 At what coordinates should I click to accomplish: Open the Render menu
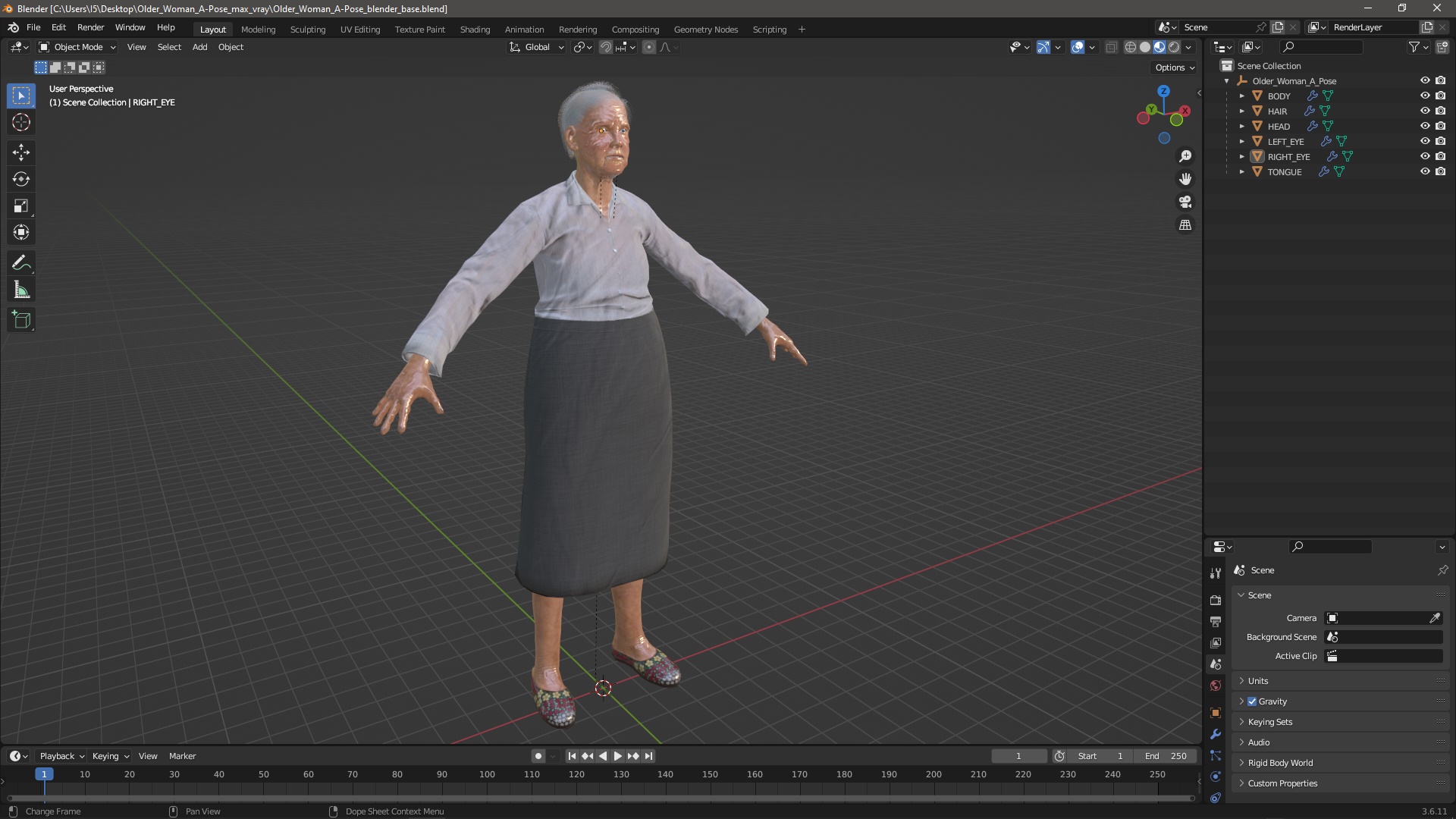pyautogui.click(x=90, y=27)
